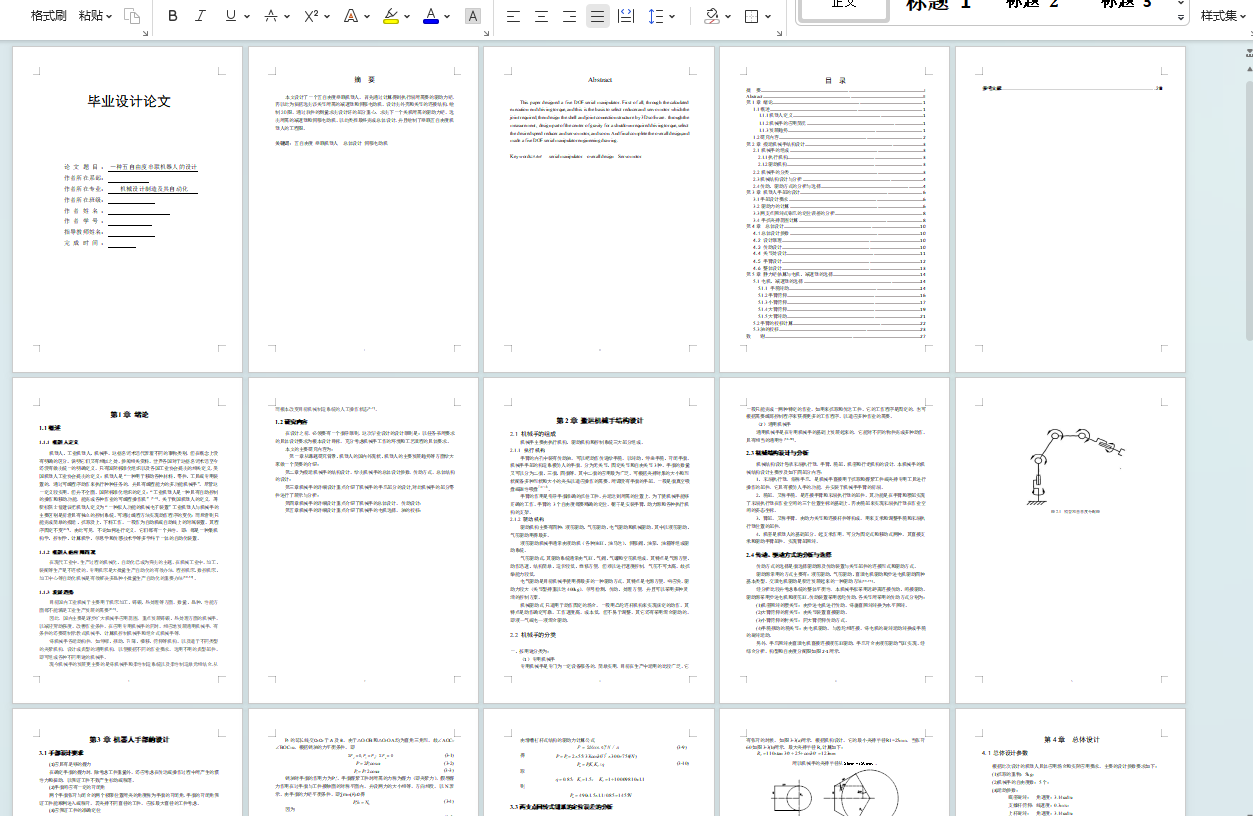Image resolution: width=1253 pixels, height=816 pixels.
Task: Apply 标题 2 heading style
Action: pyautogui.click(x=1031, y=6)
